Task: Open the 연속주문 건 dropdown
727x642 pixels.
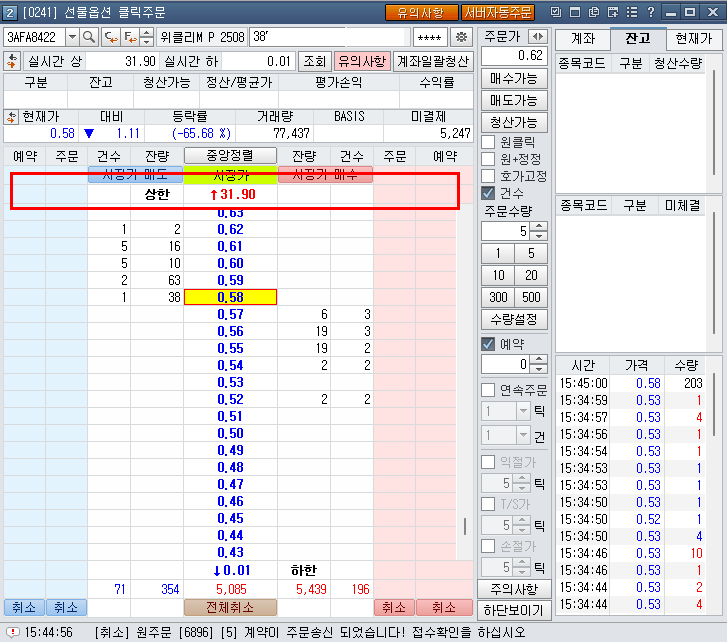Action: [523, 435]
